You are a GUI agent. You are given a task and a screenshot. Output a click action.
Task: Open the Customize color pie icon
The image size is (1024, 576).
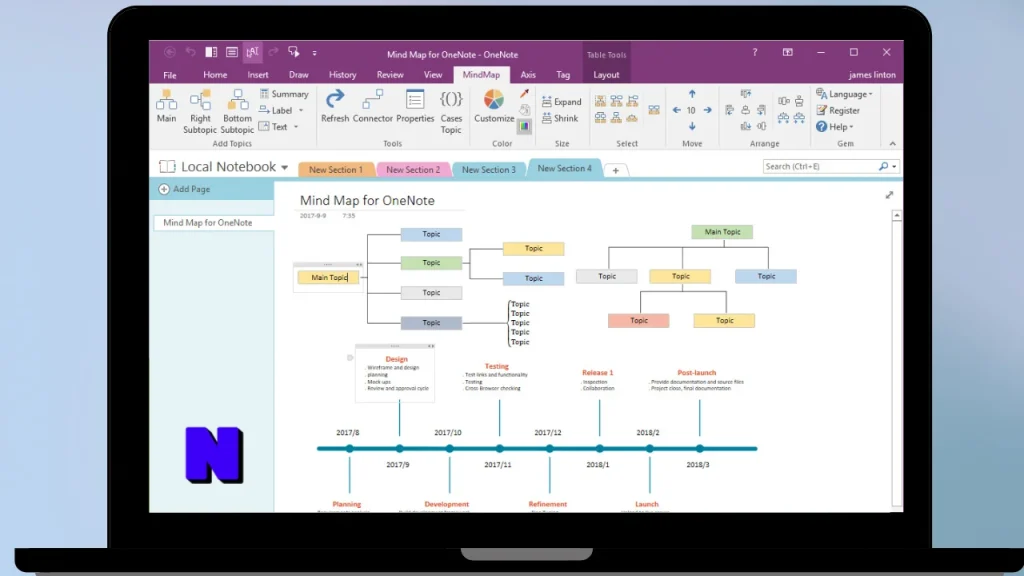(x=494, y=99)
